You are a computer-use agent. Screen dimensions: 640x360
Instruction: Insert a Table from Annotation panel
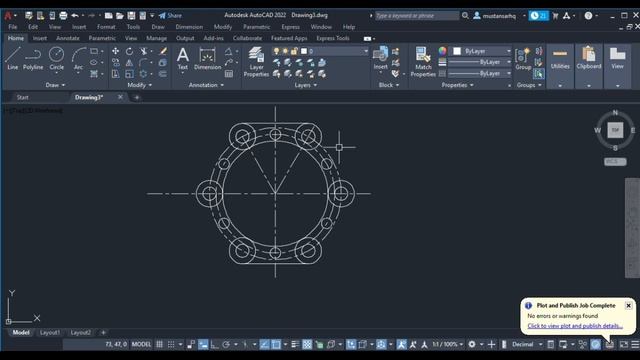click(229, 74)
